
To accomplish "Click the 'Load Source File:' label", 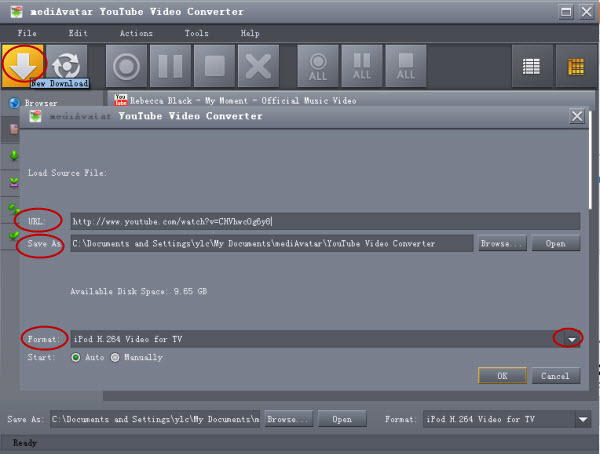I will pyautogui.click(x=67, y=173).
